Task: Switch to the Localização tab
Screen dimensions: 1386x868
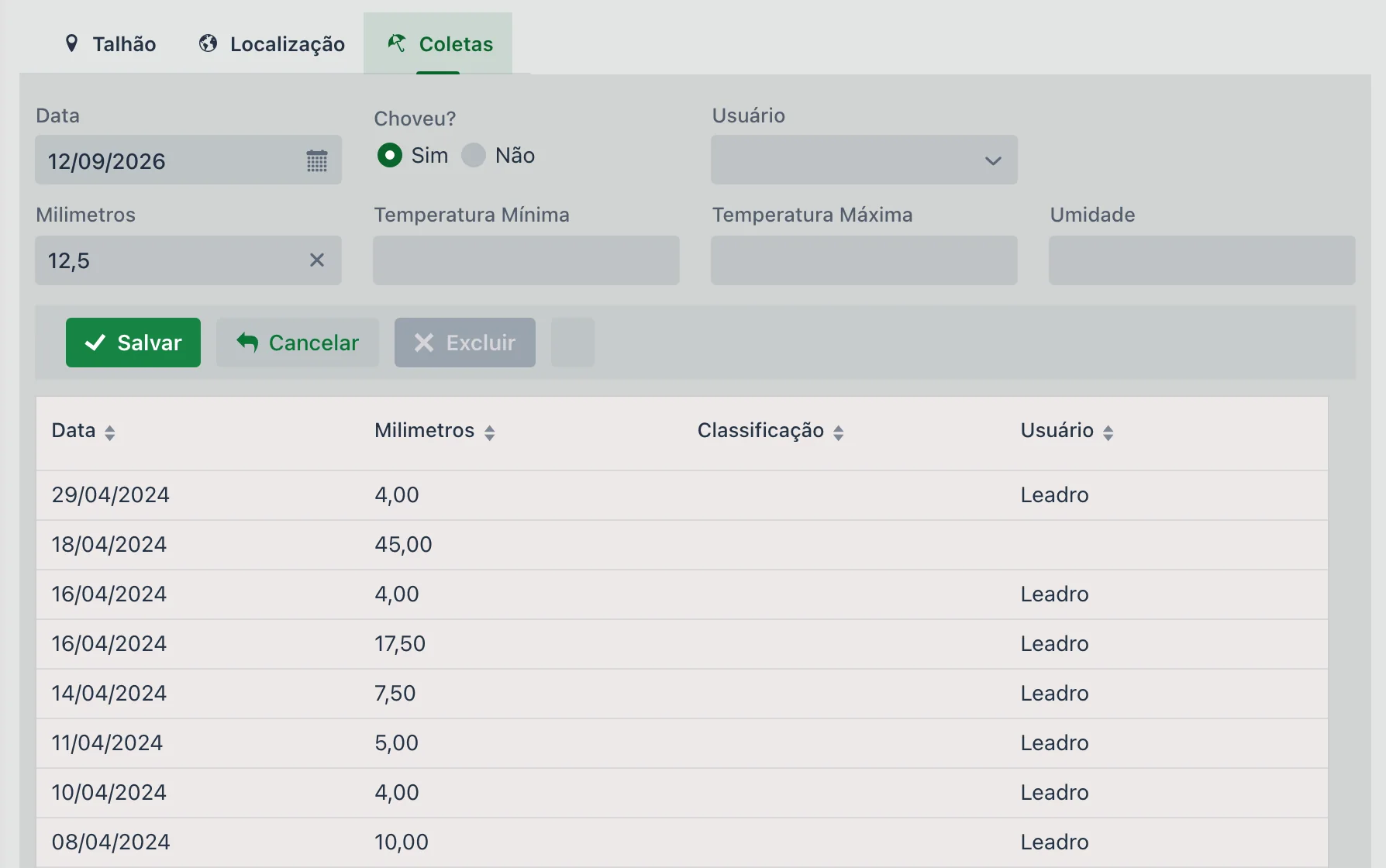Action: point(271,43)
